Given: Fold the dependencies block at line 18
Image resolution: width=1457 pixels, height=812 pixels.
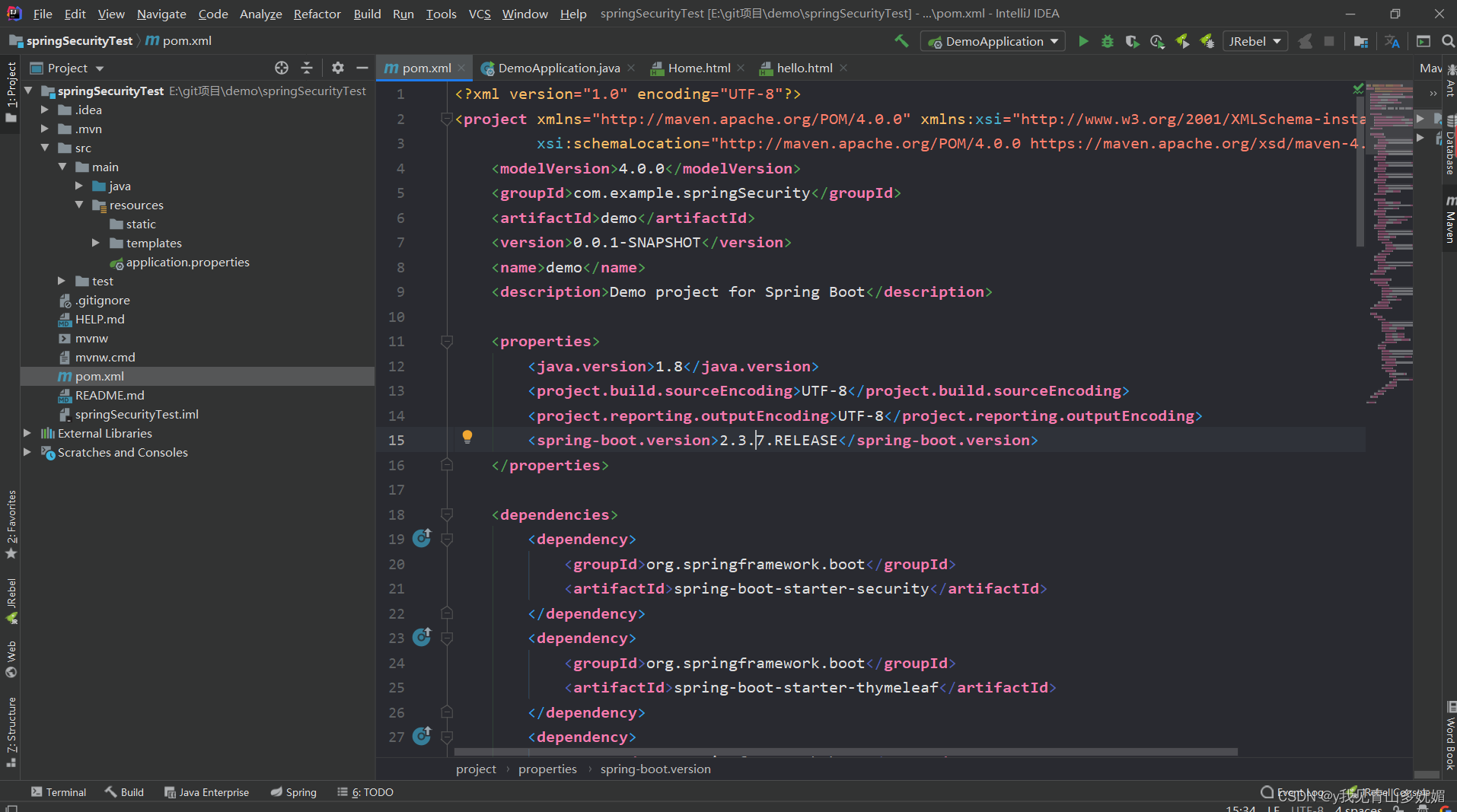Looking at the screenshot, I should [447, 514].
